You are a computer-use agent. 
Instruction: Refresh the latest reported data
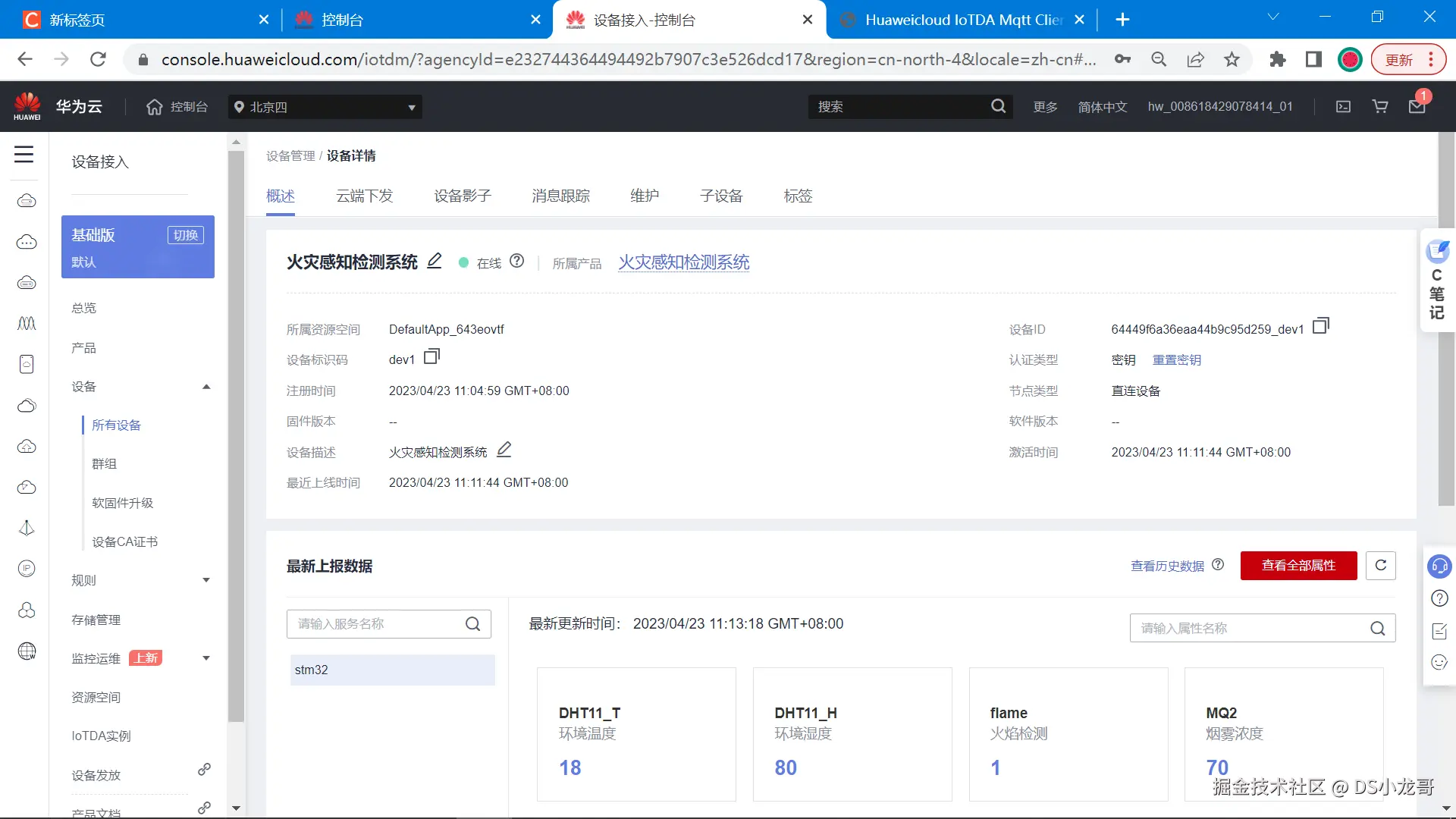(1380, 566)
